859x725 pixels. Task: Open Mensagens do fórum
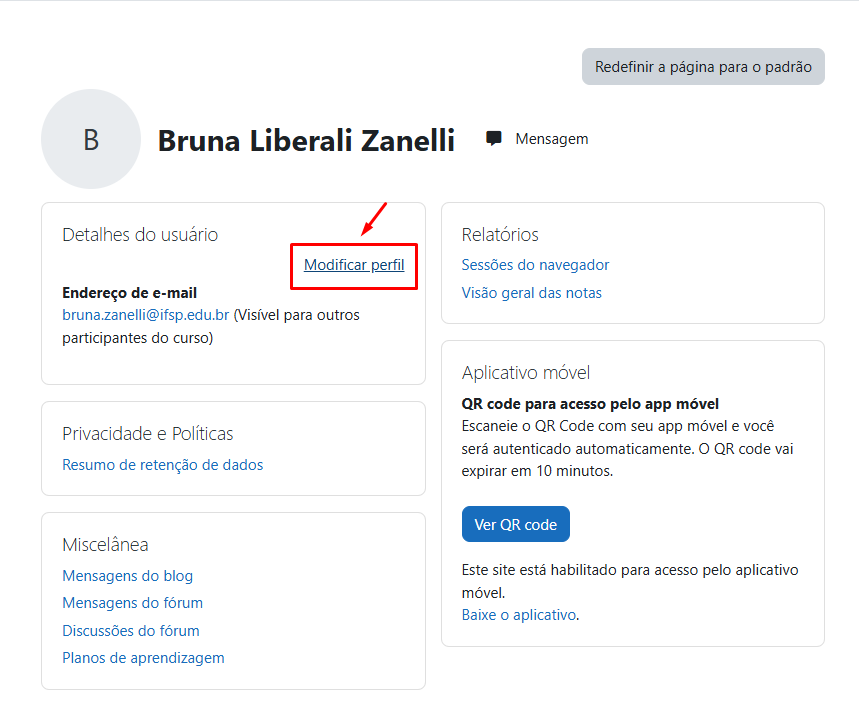click(x=133, y=603)
